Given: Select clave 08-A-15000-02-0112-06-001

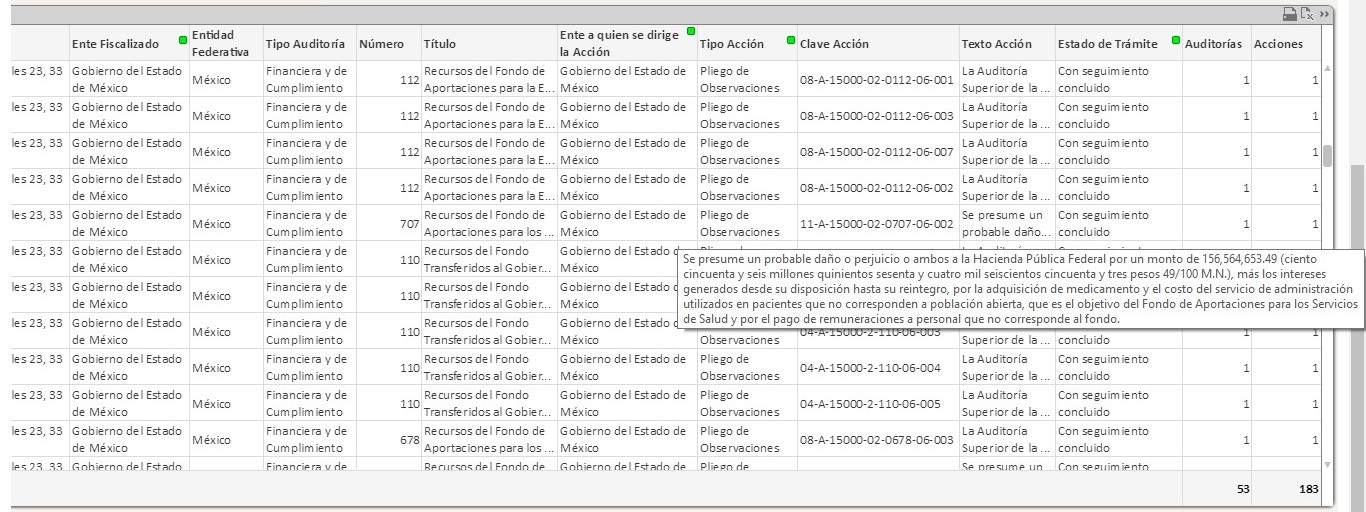Looking at the screenshot, I should [x=877, y=80].
